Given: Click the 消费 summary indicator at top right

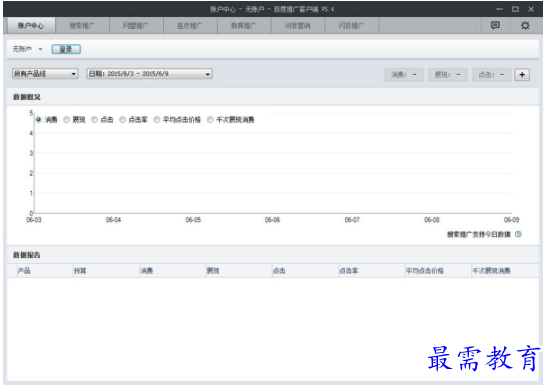Looking at the screenshot, I should [404, 75].
